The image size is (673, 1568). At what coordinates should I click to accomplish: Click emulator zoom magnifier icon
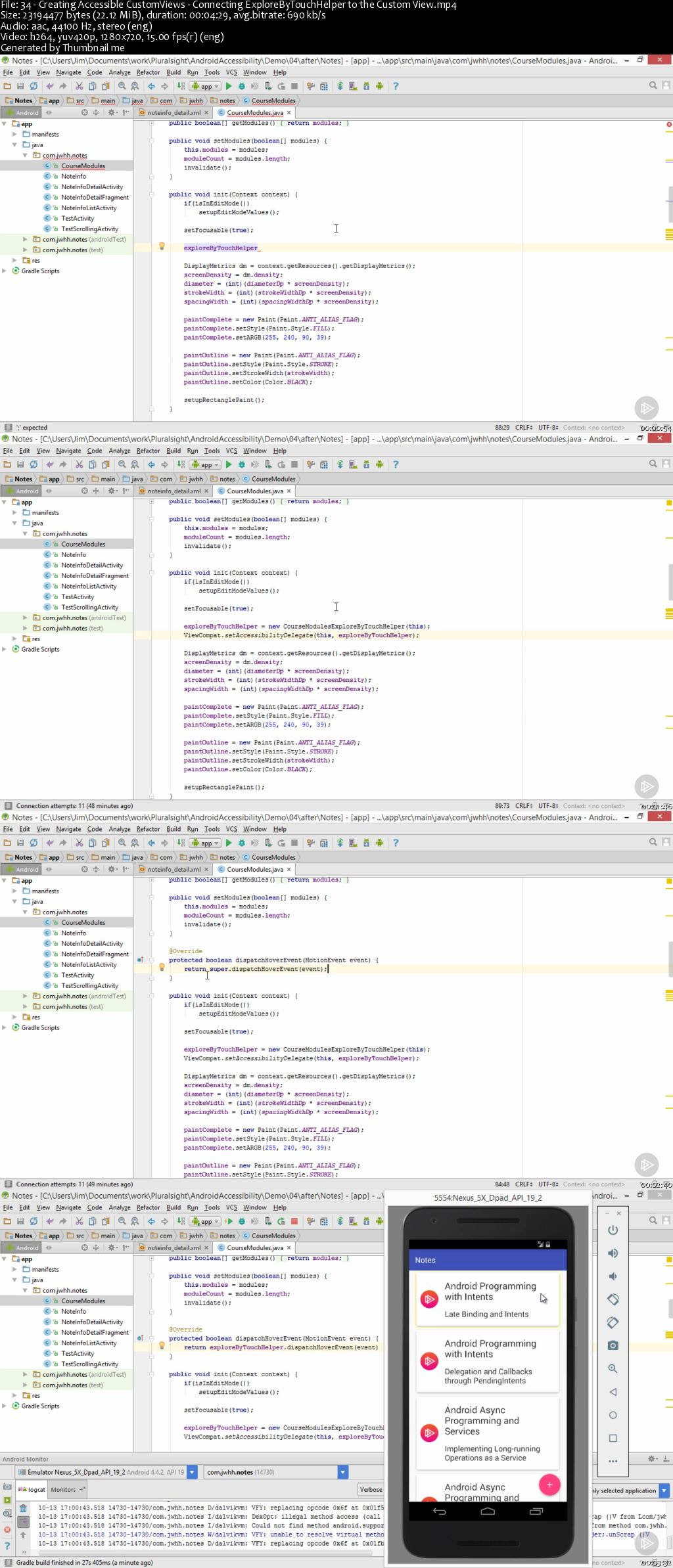click(613, 1368)
